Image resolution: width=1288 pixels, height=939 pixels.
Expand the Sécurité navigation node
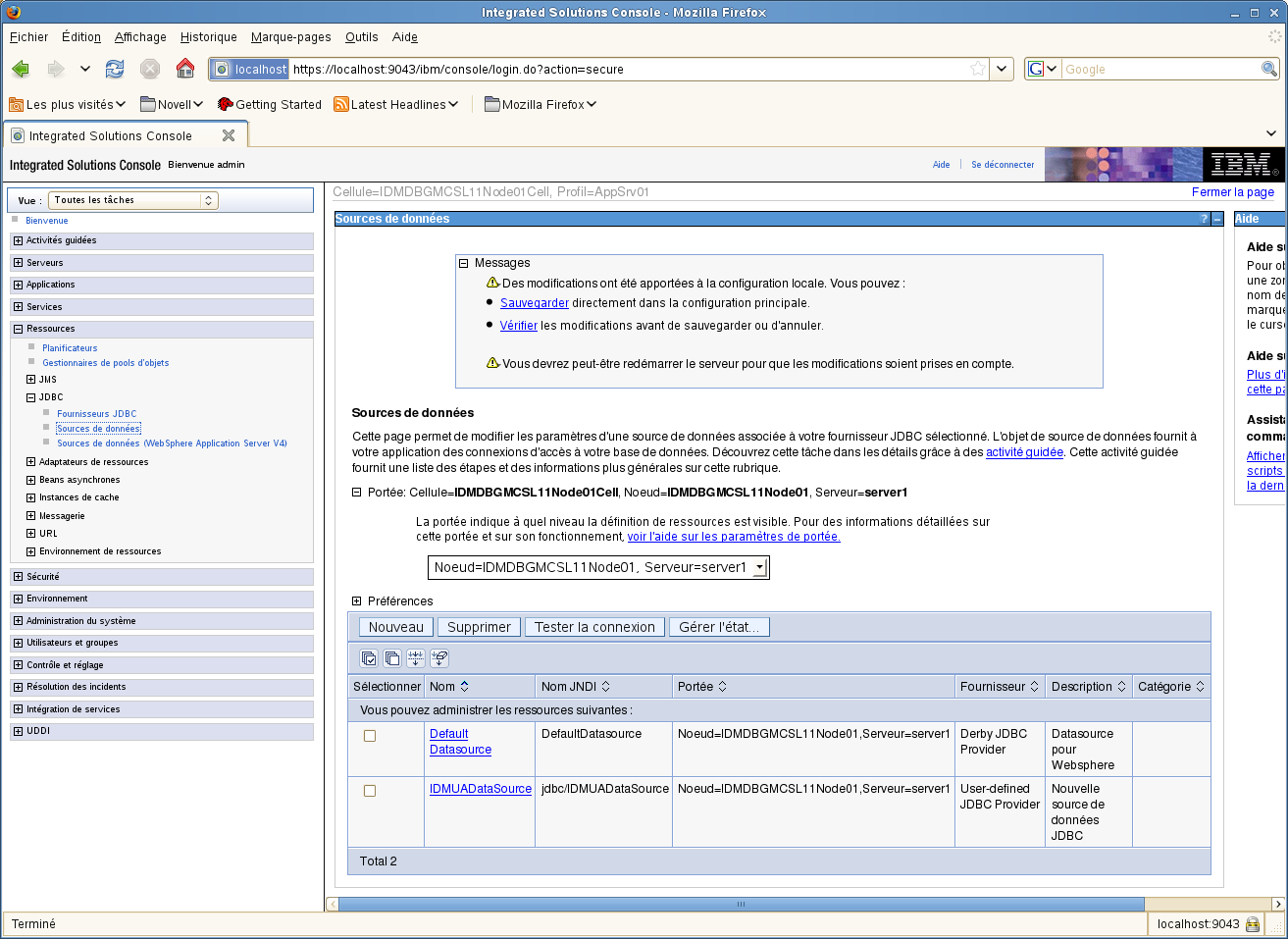18,577
